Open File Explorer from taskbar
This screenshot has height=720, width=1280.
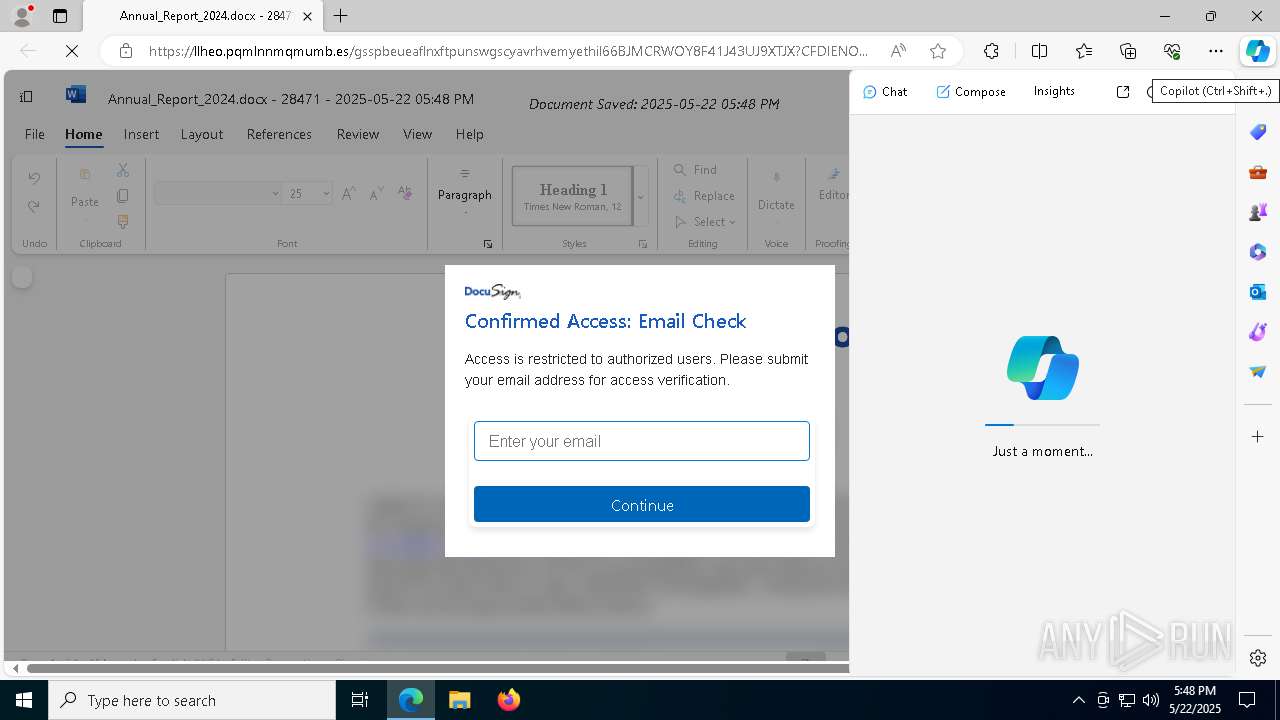(459, 700)
